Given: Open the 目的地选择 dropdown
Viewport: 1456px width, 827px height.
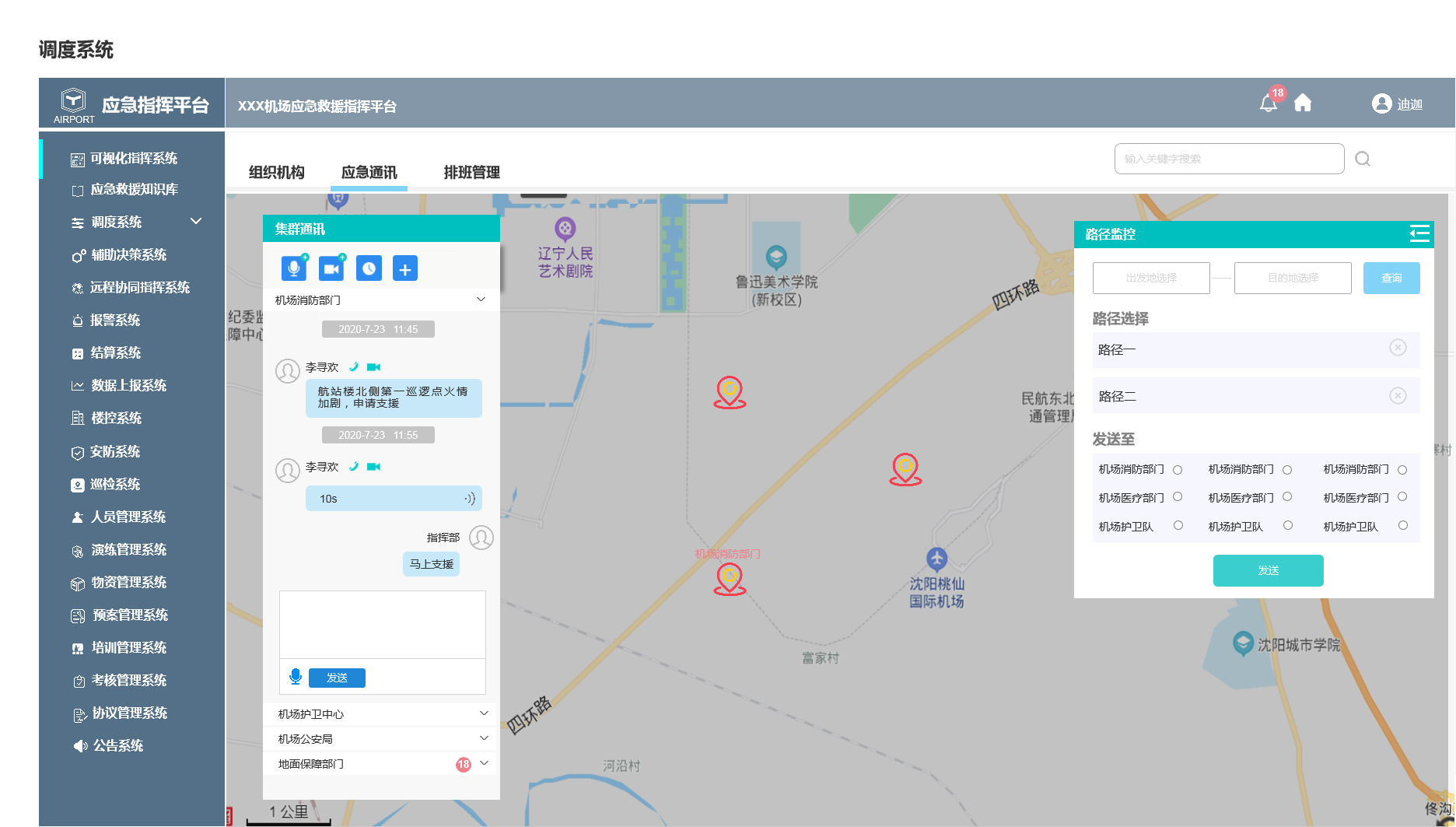Looking at the screenshot, I should [x=1293, y=278].
